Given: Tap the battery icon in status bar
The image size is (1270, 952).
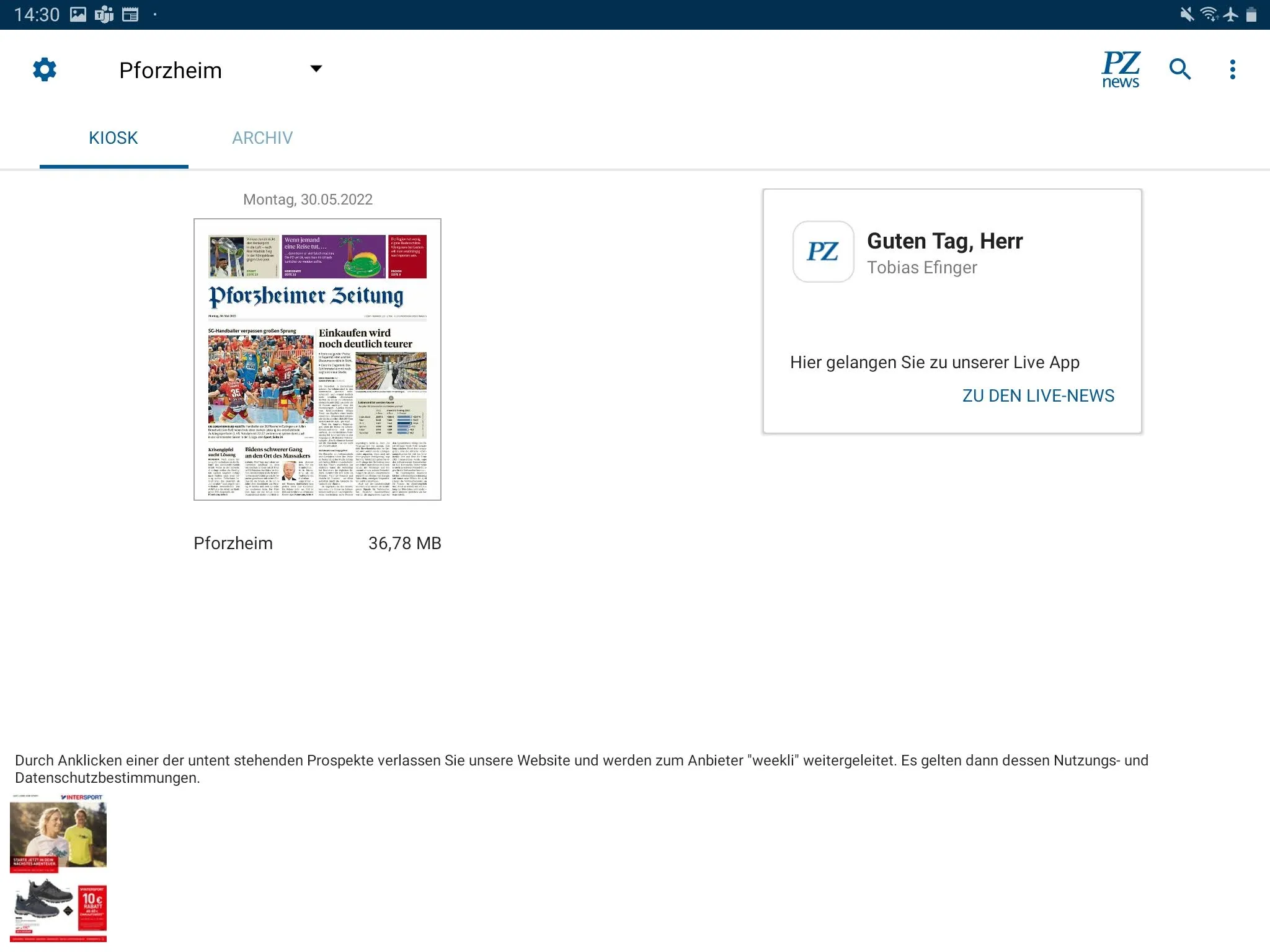Looking at the screenshot, I should click(1251, 14).
